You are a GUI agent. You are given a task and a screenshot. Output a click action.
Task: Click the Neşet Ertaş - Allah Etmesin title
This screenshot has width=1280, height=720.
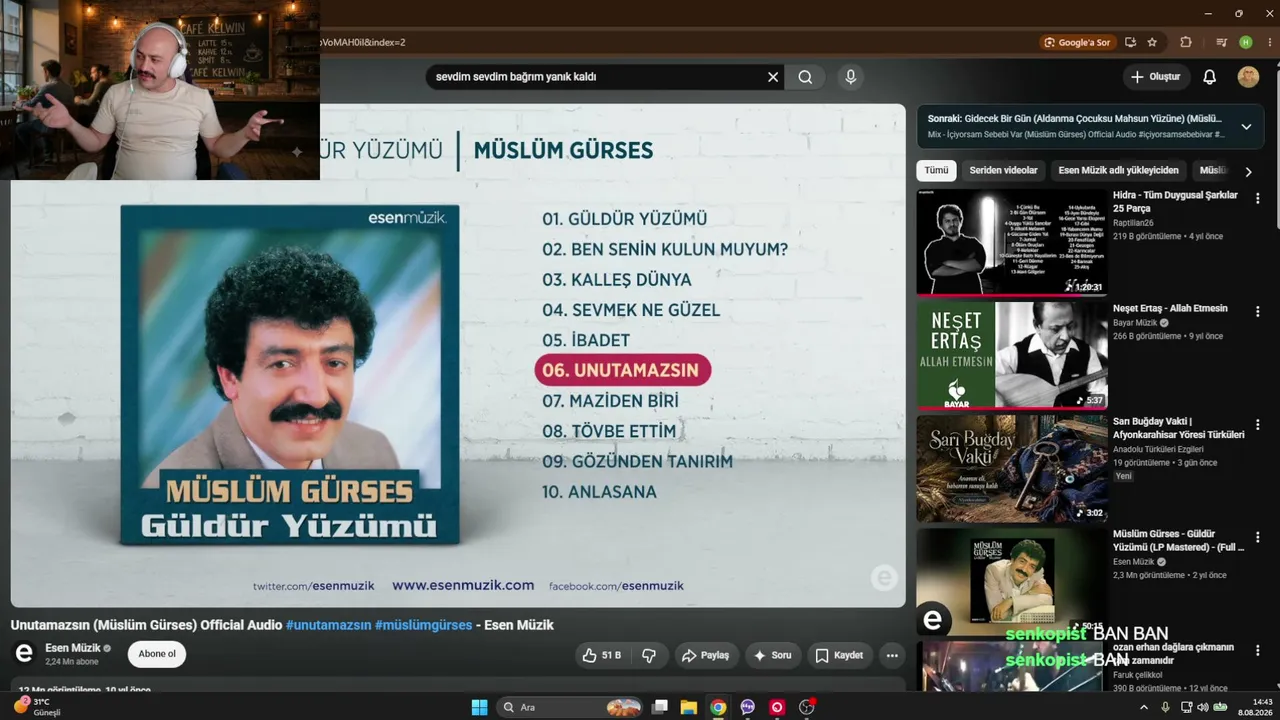(1170, 308)
